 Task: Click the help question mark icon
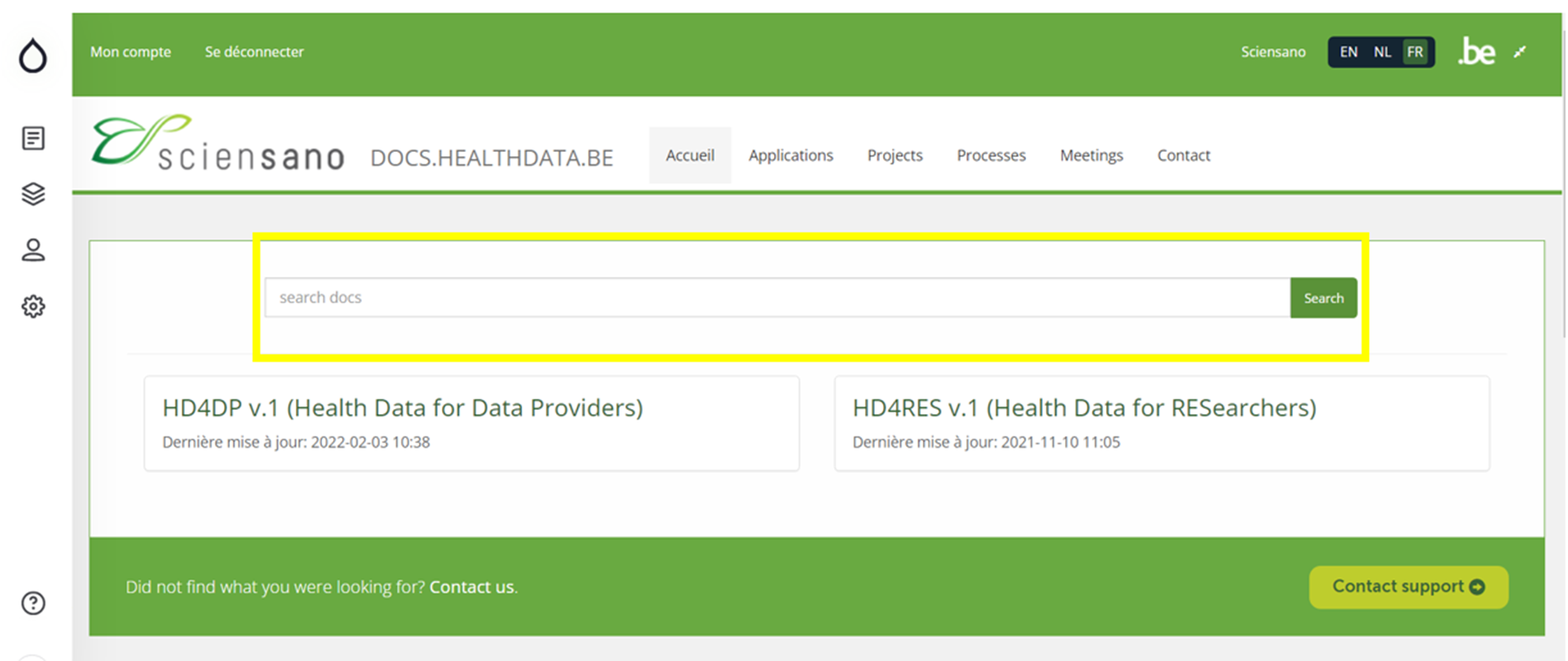33,603
